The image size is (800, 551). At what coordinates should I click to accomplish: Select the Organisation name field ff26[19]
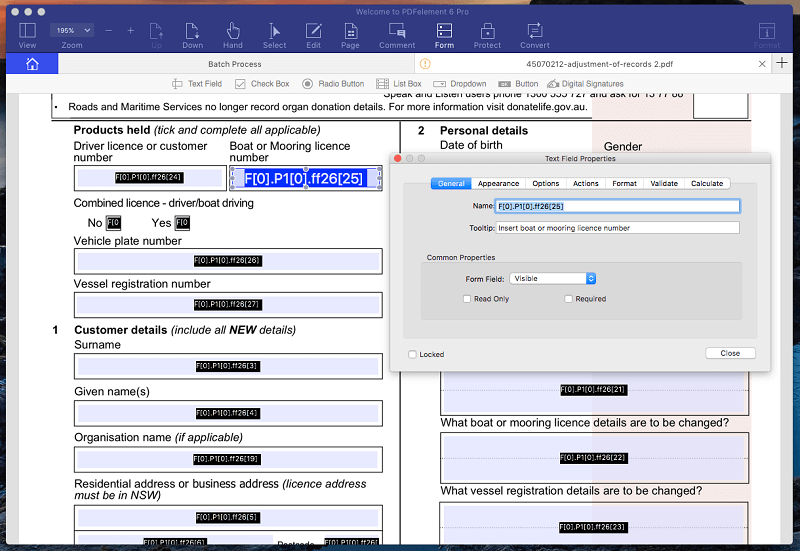pos(228,459)
